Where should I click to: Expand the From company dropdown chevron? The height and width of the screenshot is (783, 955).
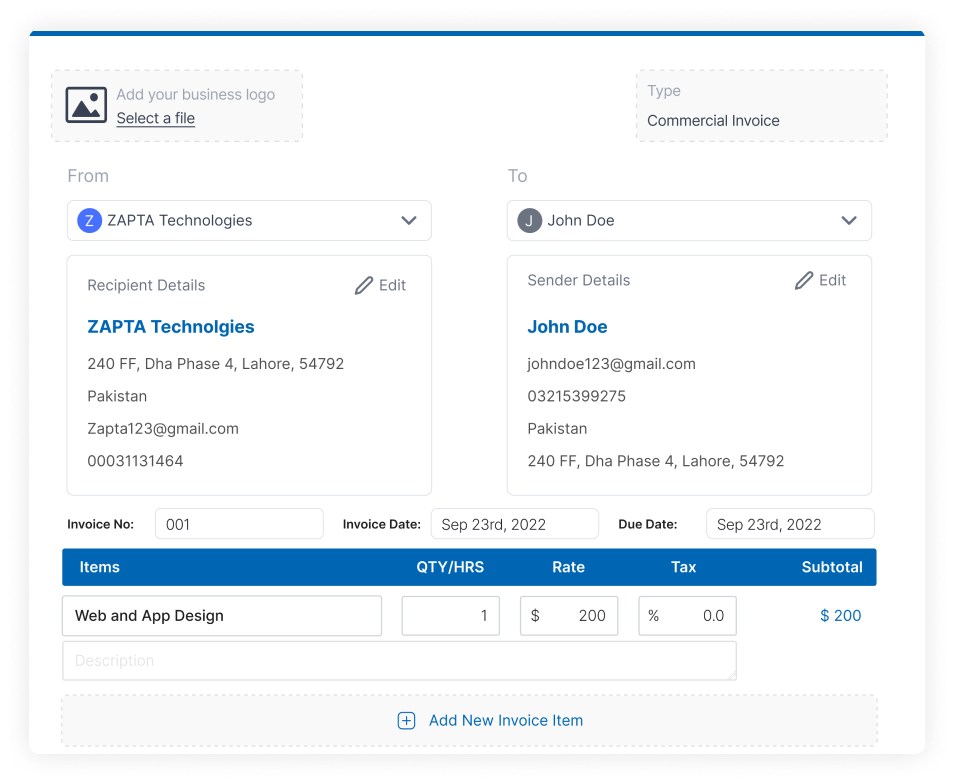tap(408, 221)
